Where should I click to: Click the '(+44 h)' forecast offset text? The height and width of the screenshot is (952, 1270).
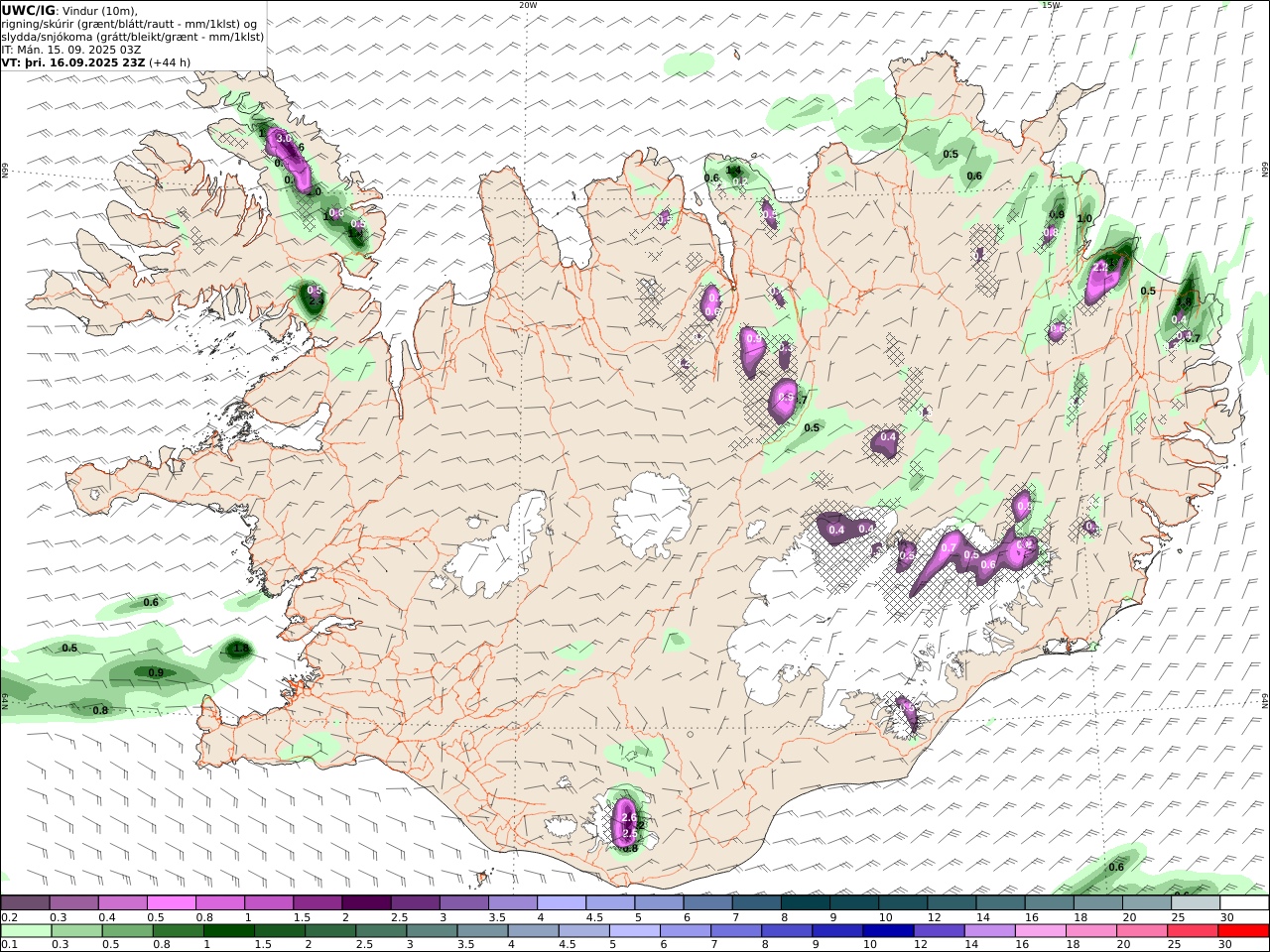click(170, 61)
